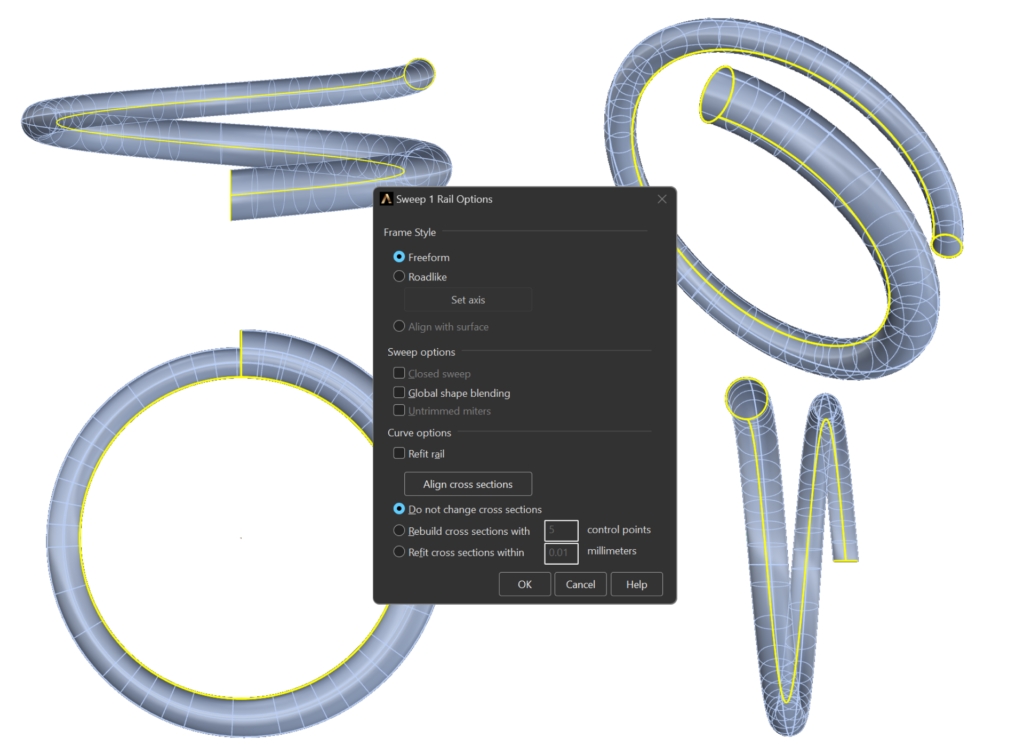Select Align with surface option
This screenshot has width=1024, height=754.
tap(400, 326)
